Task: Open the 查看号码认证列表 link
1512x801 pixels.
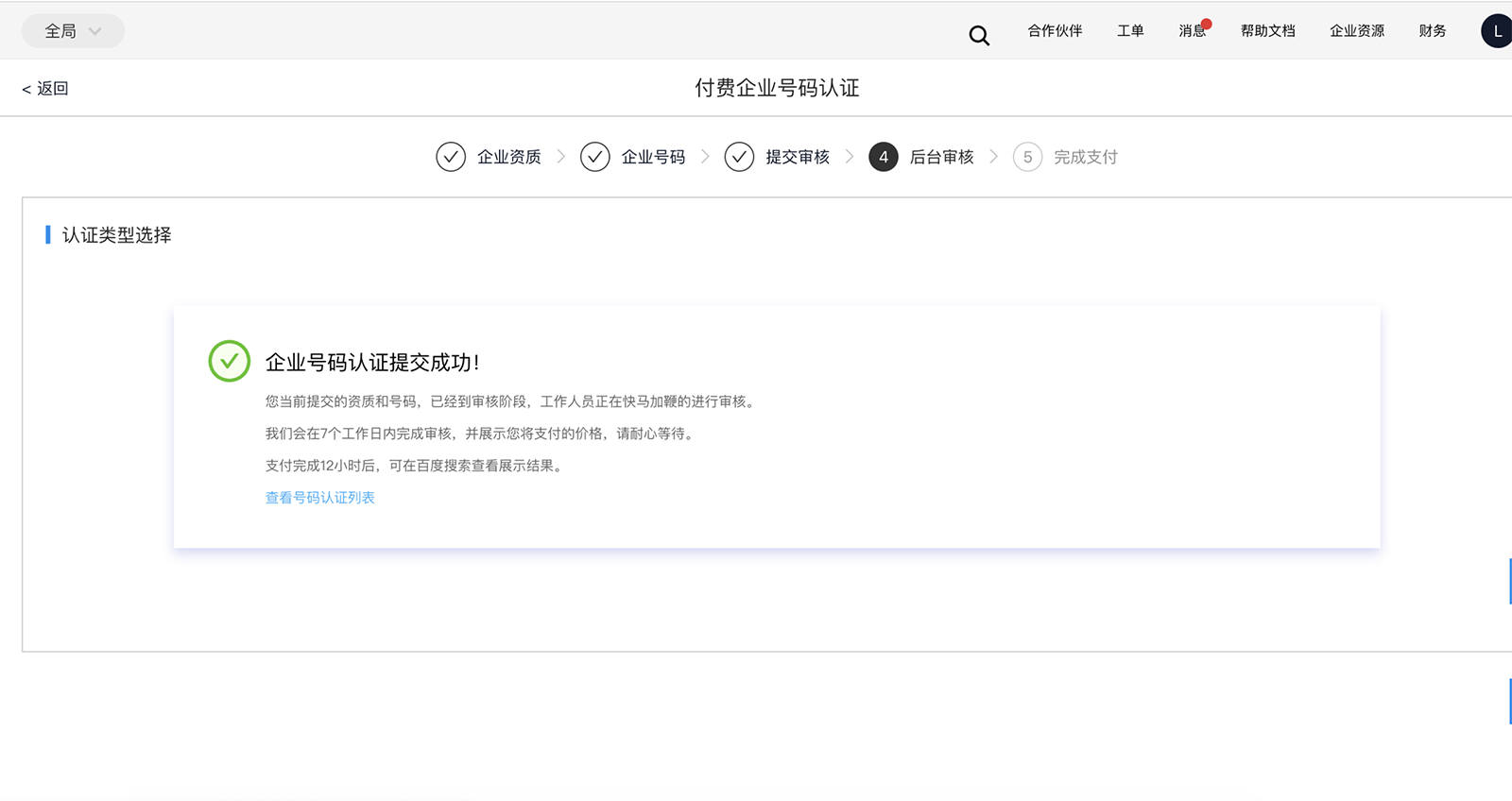Action: [x=320, y=498]
